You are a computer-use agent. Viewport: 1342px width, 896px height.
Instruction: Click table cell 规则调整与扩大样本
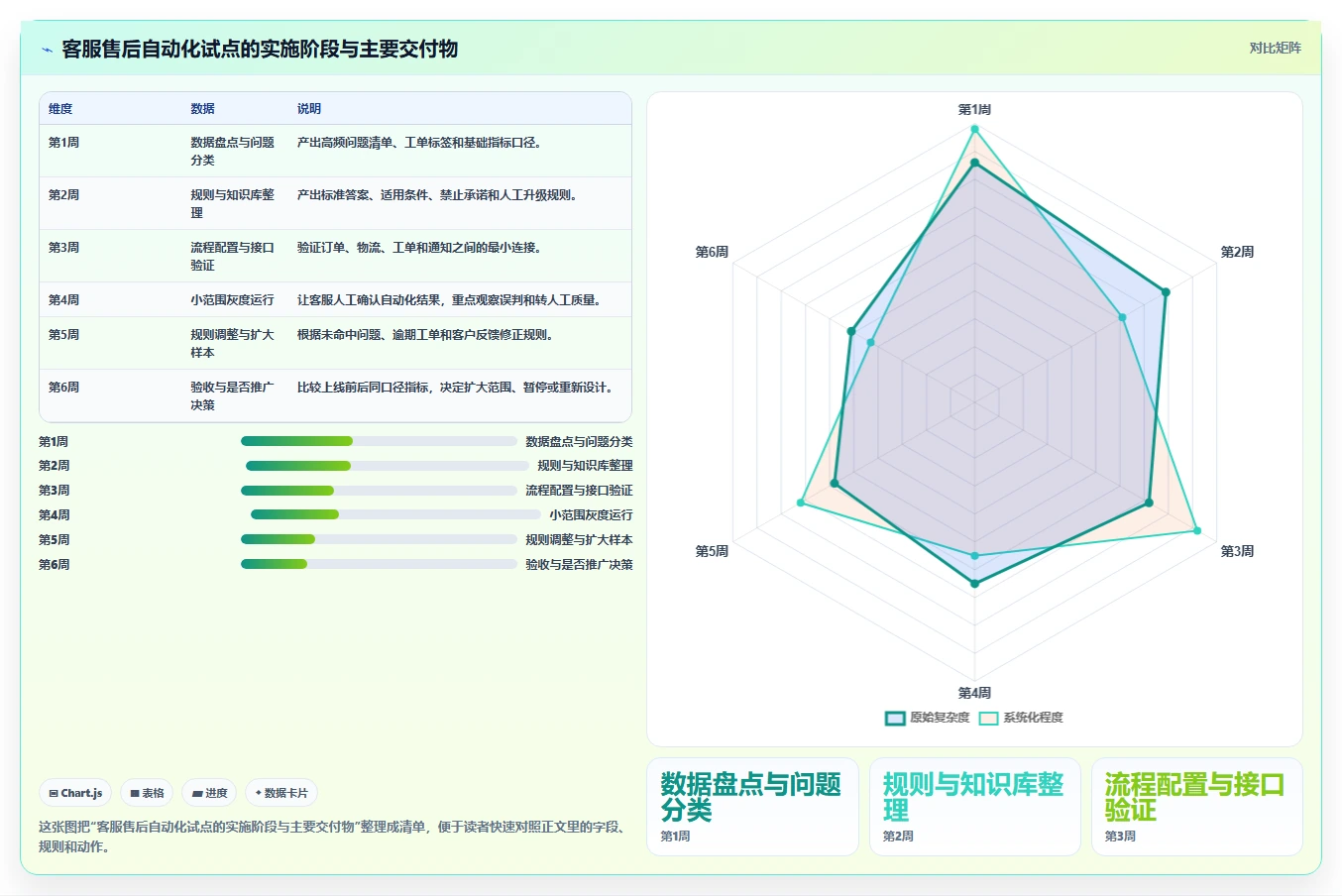[x=233, y=343]
